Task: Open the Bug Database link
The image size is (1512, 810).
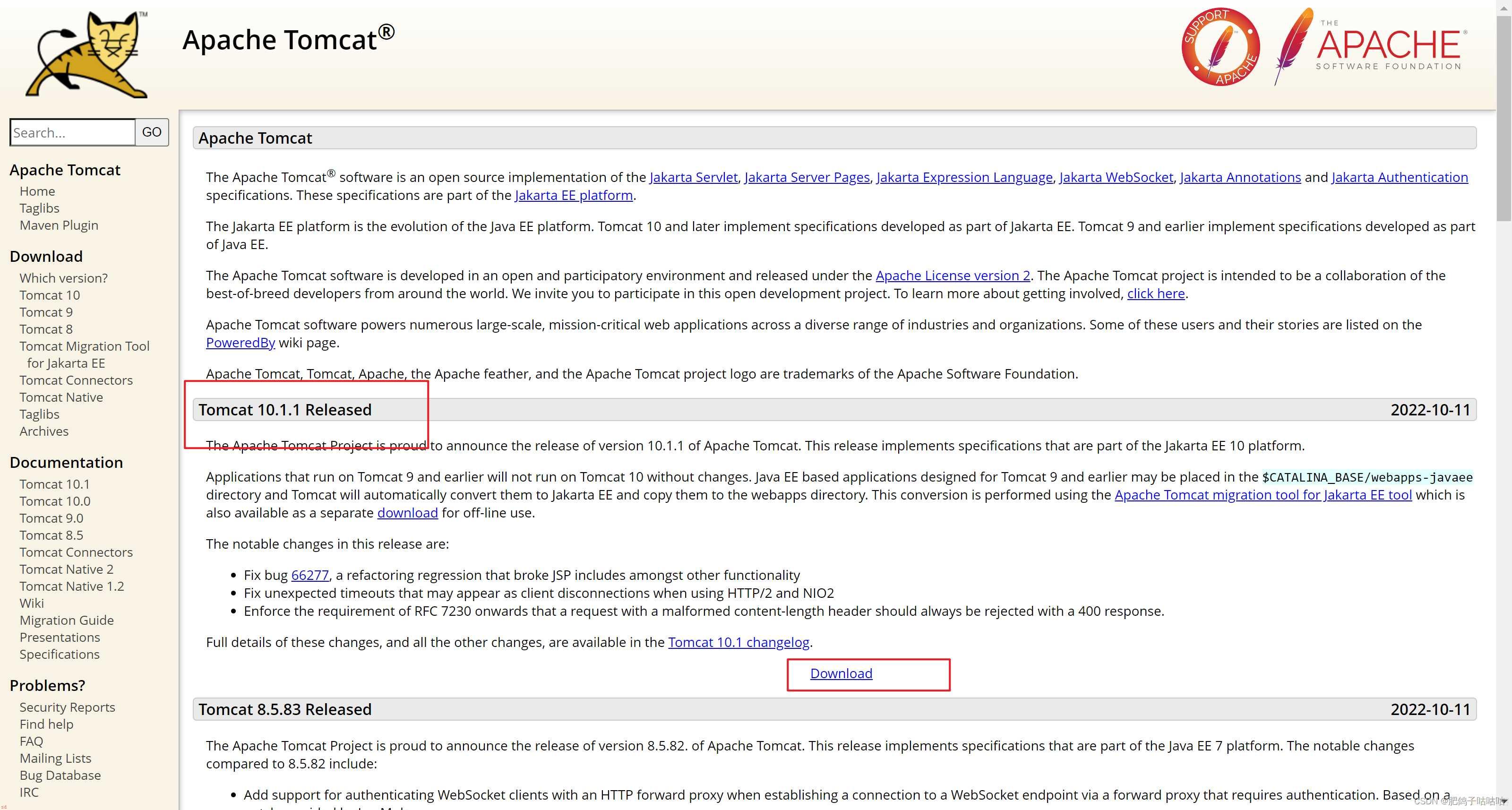Action: (x=60, y=776)
